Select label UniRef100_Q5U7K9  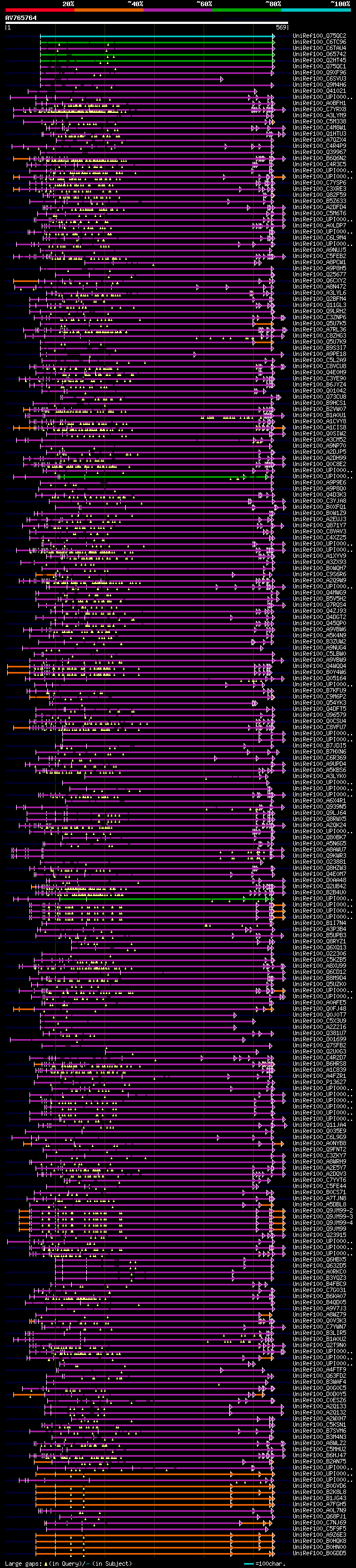[x=319, y=342]
